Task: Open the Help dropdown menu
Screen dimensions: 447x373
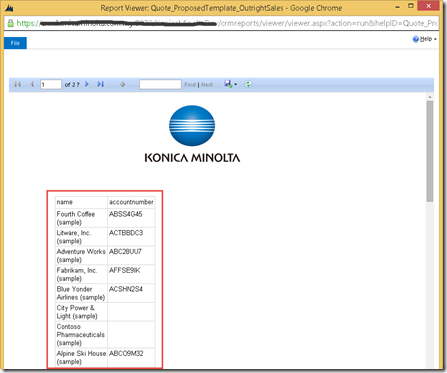Action: tap(425, 39)
